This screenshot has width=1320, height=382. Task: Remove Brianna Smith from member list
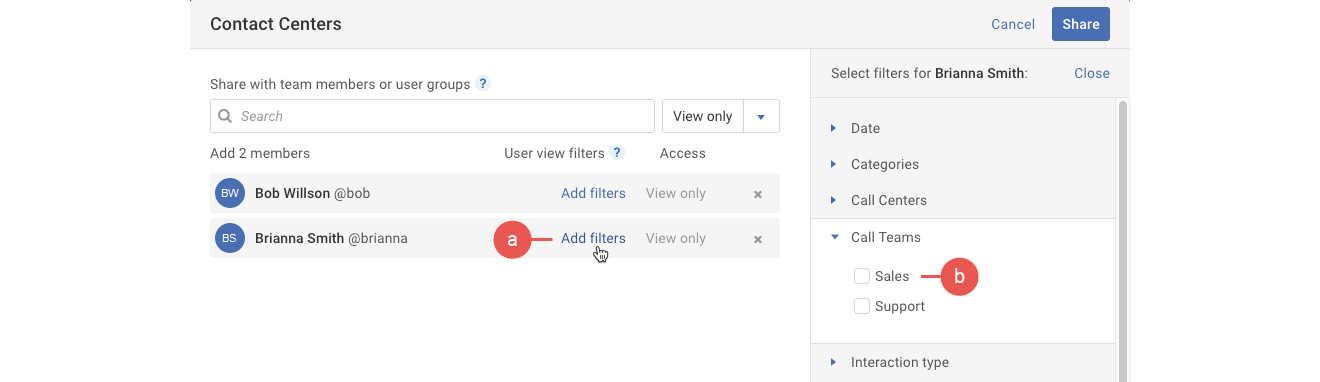[758, 239]
